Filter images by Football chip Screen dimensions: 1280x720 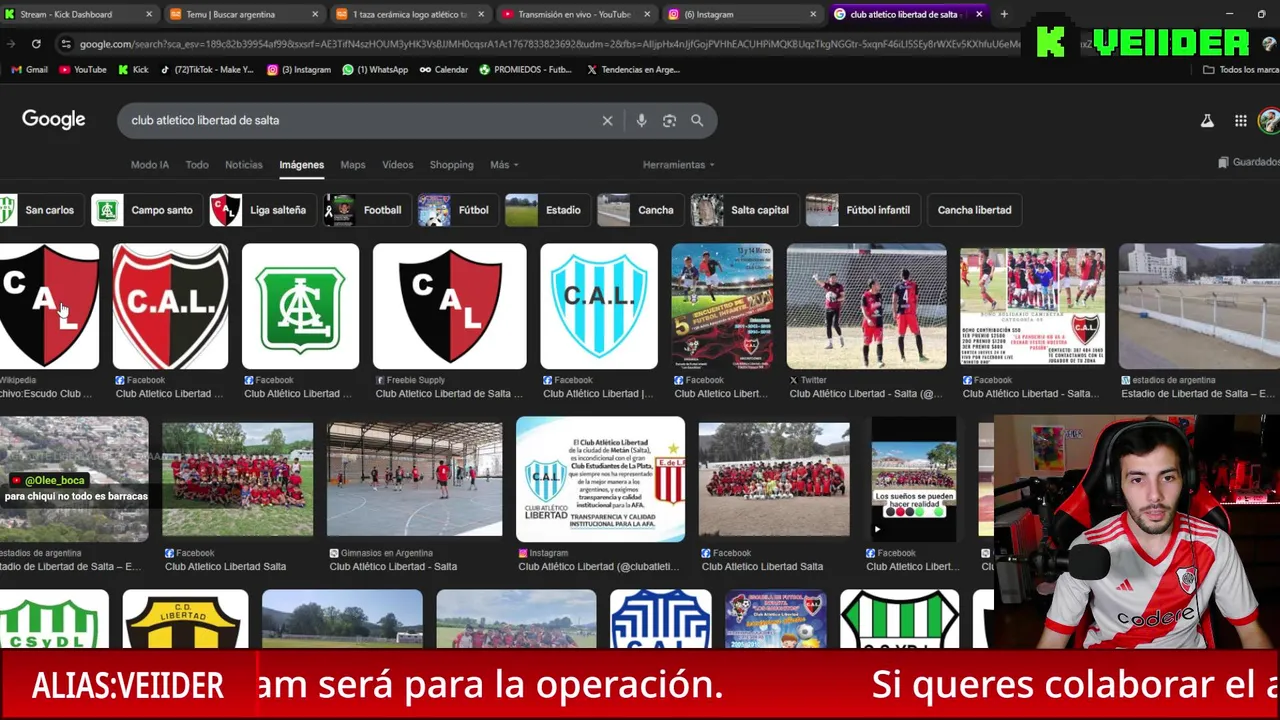[367, 210]
